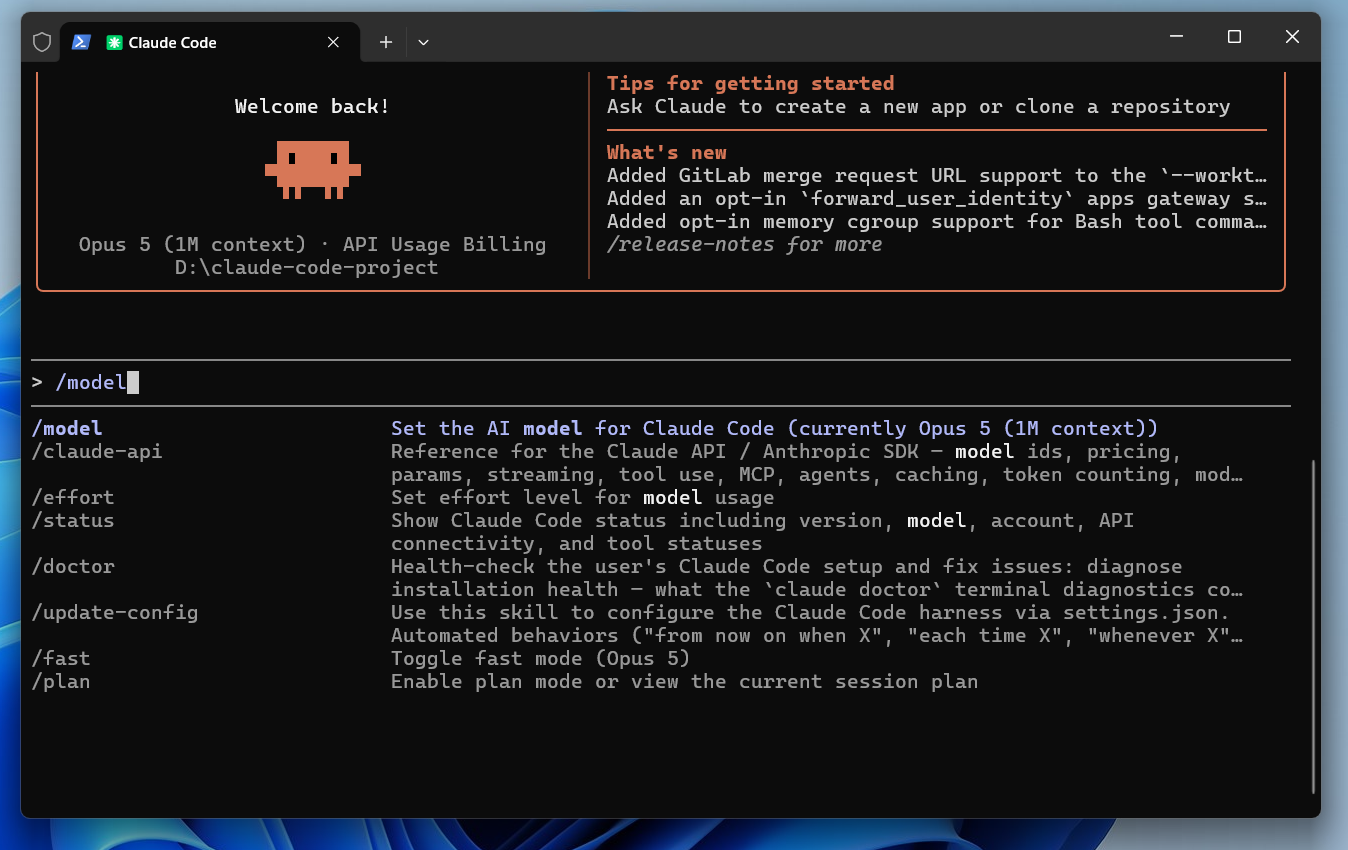Click the terminal vertical scrollbar

[1315, 627]
